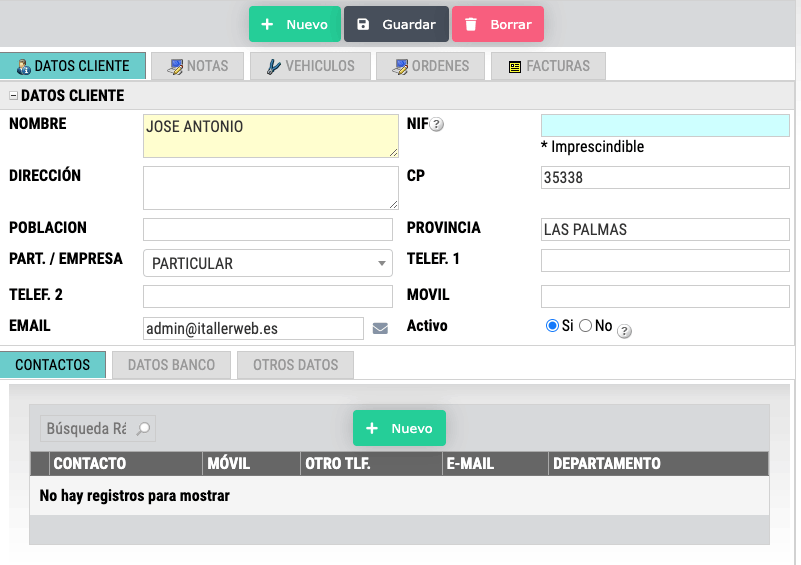The height and width of the screenshot is (565, 801).
Task: Open the FACTURAS tab
Action: click(x=549, y=66)
